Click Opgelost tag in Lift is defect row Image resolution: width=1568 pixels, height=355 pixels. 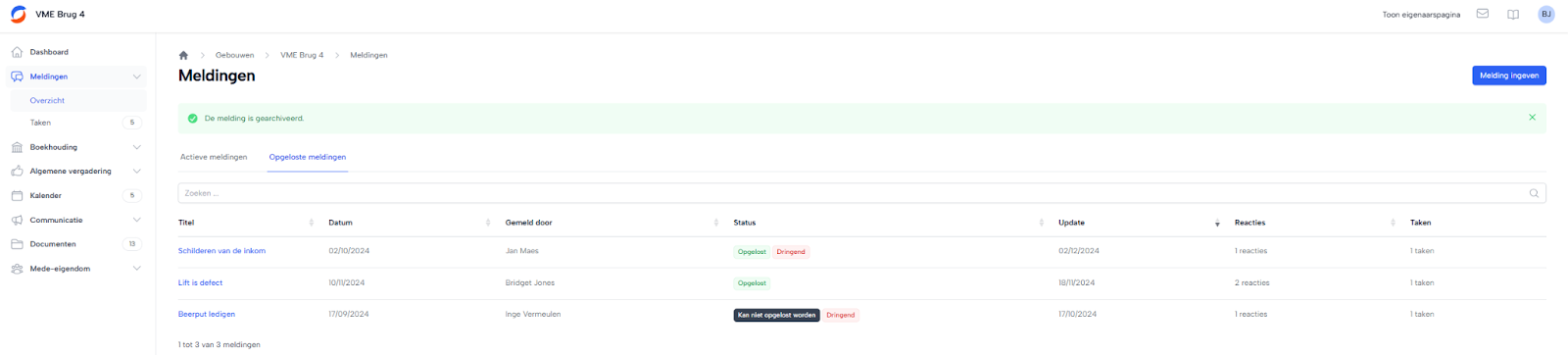pos(752,283)
